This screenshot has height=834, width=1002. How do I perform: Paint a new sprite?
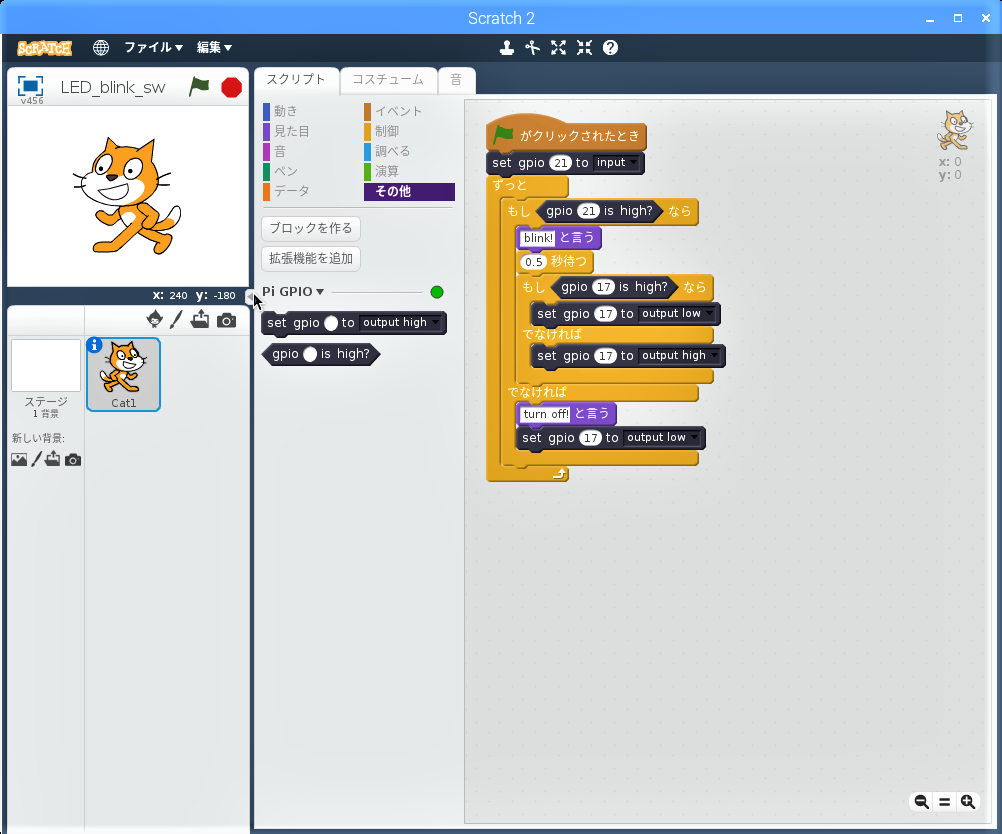click(176, 319)
